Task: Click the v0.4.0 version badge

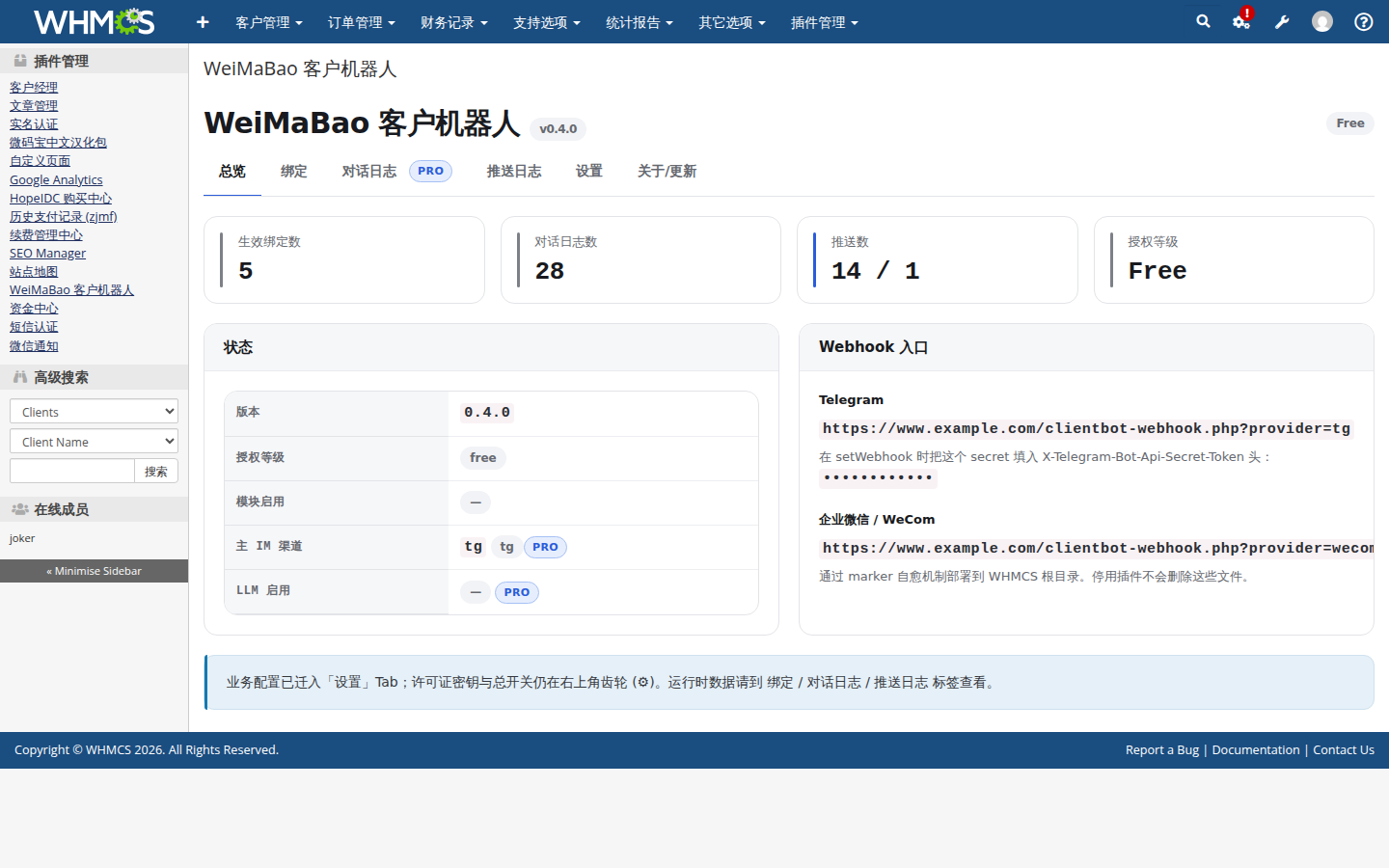Action: pyautogui.click(x=558, y=128)
